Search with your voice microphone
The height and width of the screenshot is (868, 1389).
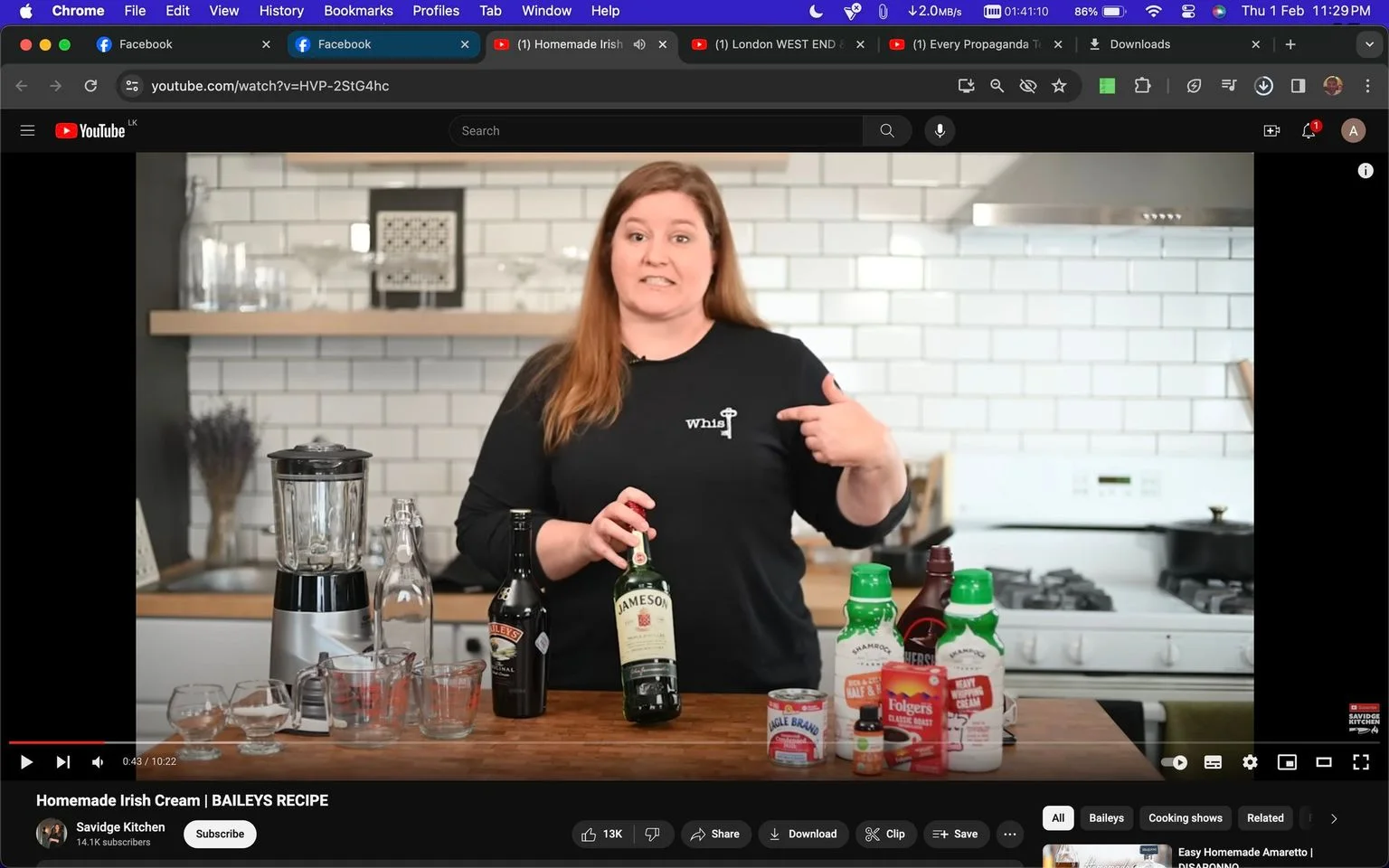(940, 131)
